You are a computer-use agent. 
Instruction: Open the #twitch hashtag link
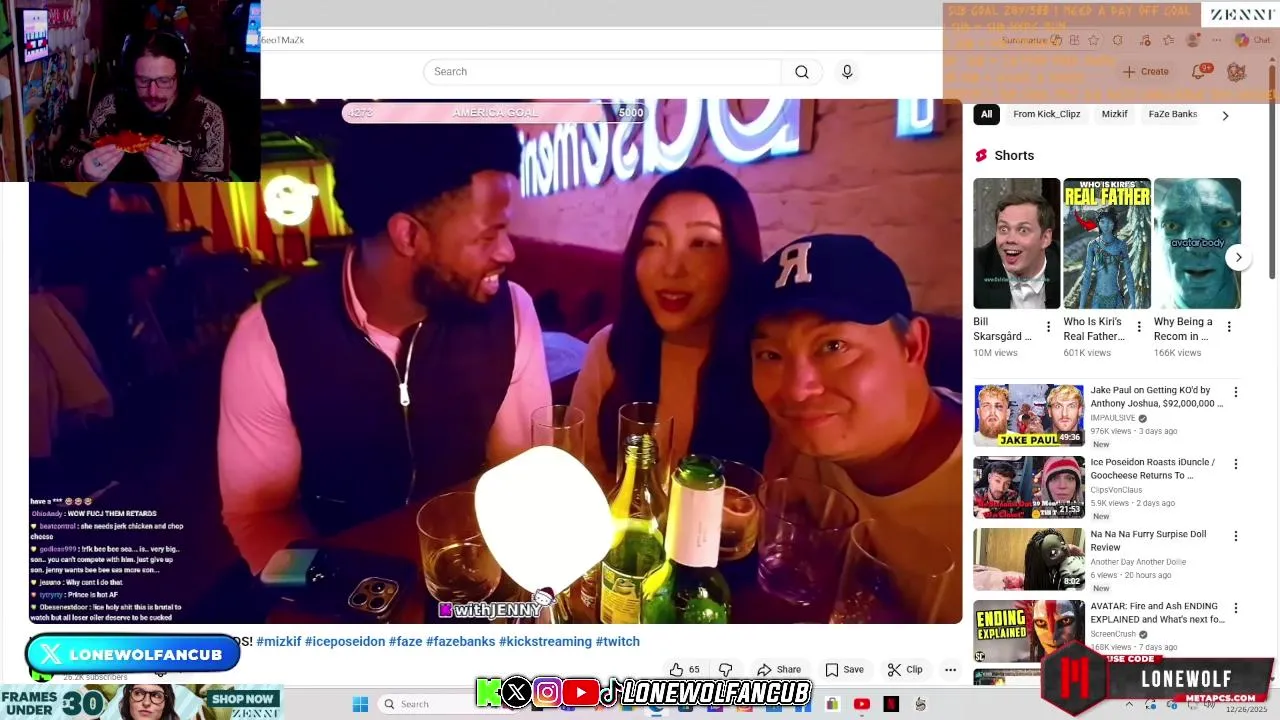(x=618, y=642)
